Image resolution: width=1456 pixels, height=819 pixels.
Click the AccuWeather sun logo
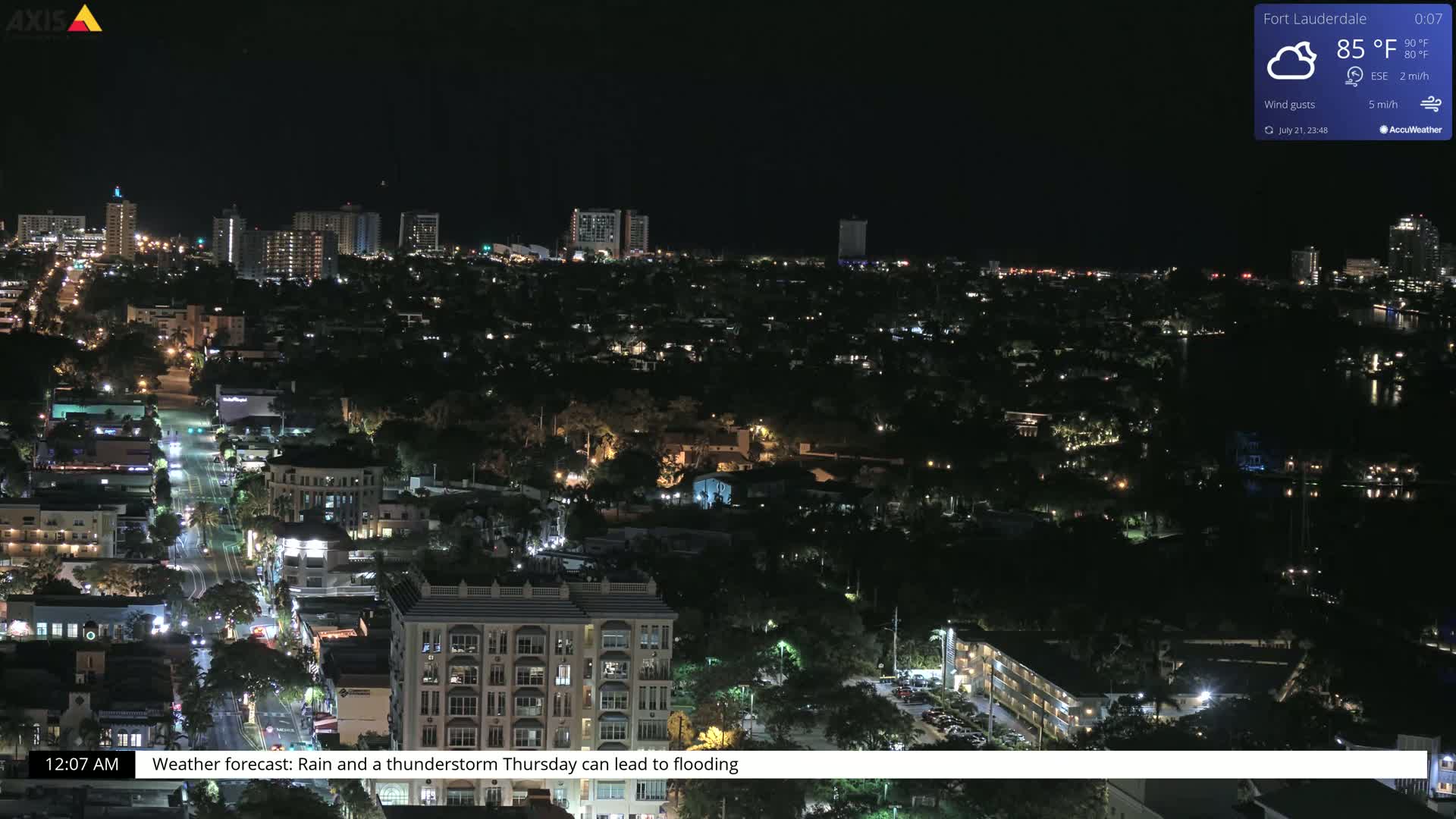tap(1383, 130)
